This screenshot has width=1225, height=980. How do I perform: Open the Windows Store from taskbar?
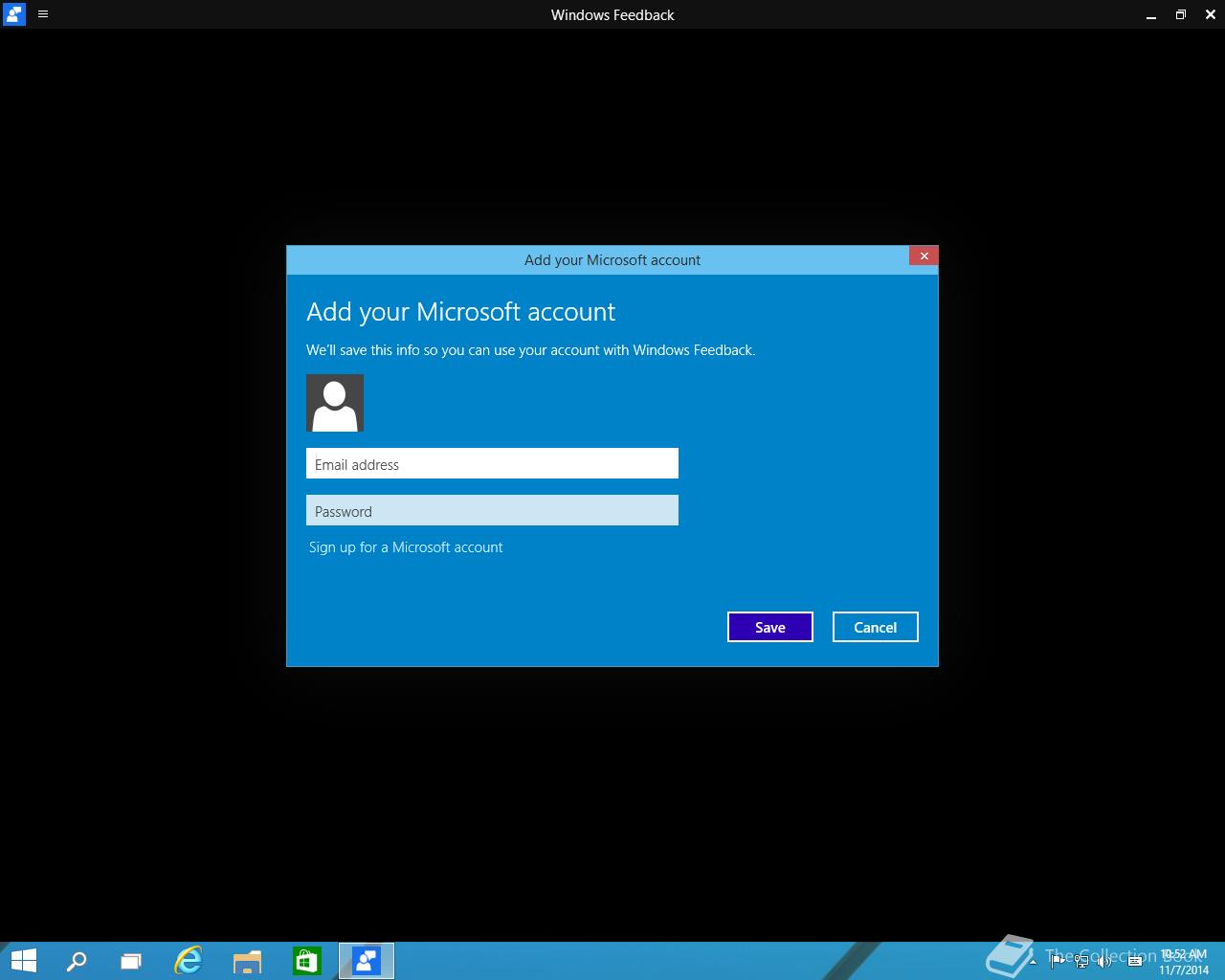[306, 960]
